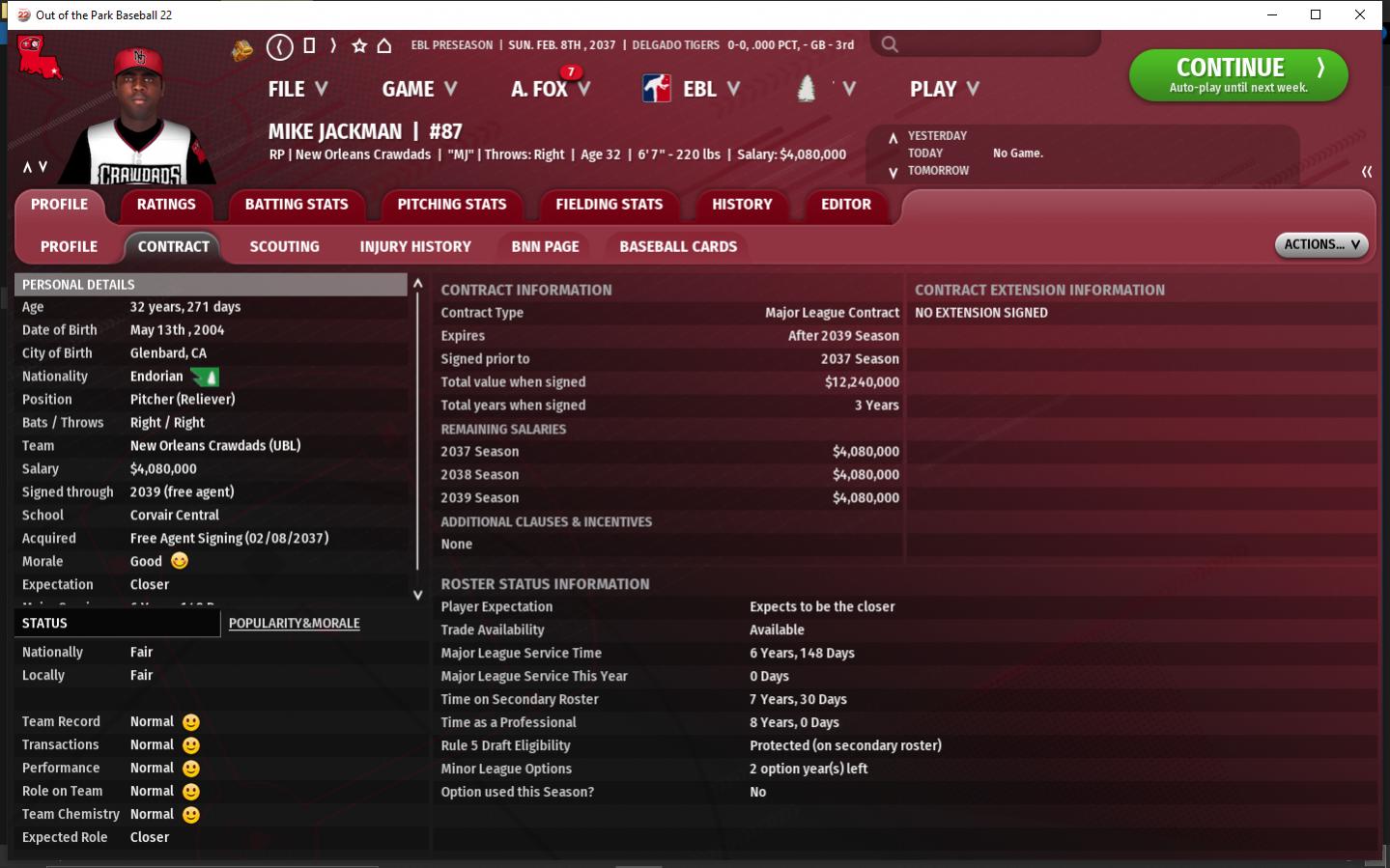Switch to the PITCHING STATS tab
1390x868 pixels.
pyautogui.click(x=451, y=205)
